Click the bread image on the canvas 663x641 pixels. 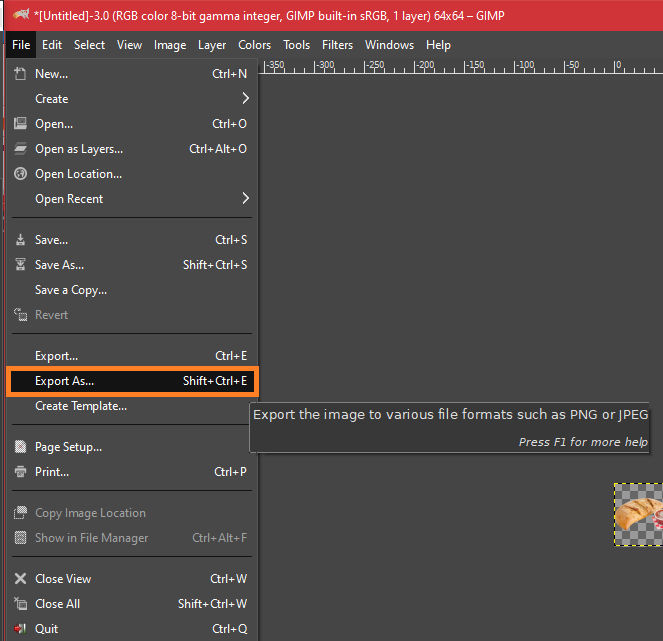(638, 515)
